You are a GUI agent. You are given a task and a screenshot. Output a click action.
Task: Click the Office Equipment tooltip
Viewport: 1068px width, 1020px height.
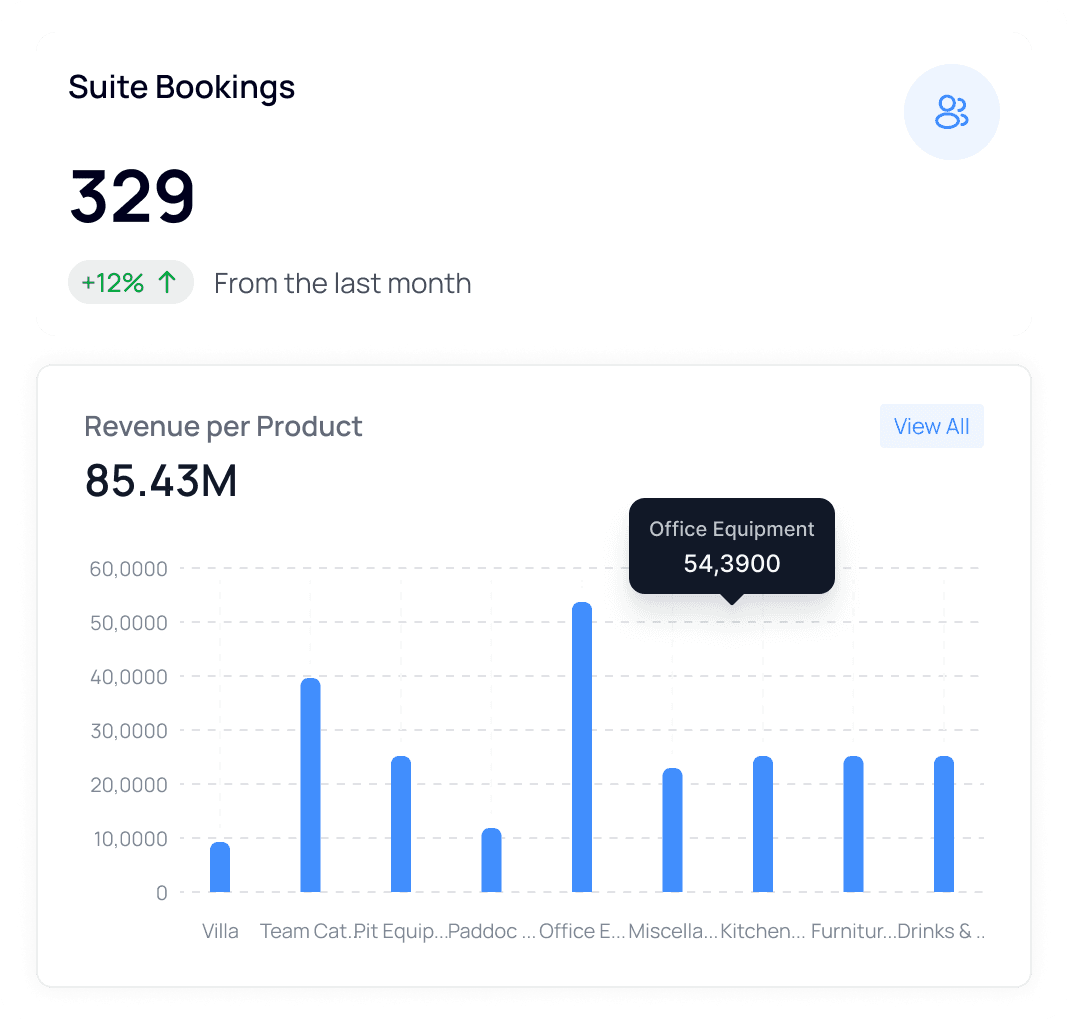(731, 546)
